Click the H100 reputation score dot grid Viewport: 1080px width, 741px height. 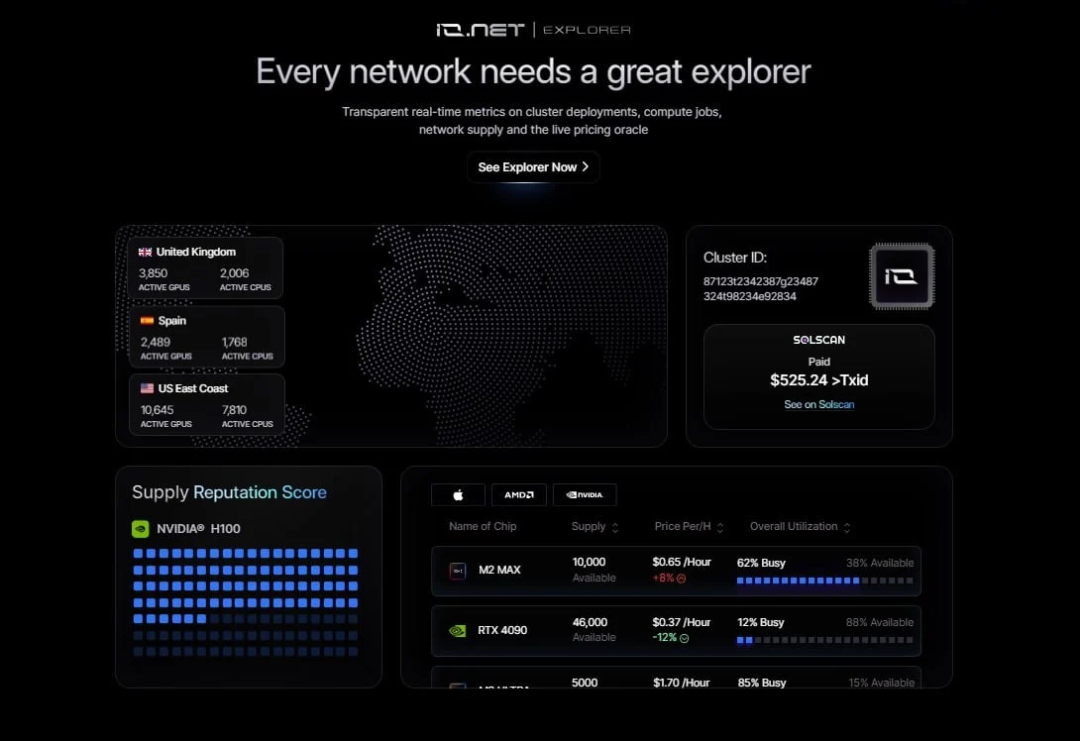(x=245, y=602)
